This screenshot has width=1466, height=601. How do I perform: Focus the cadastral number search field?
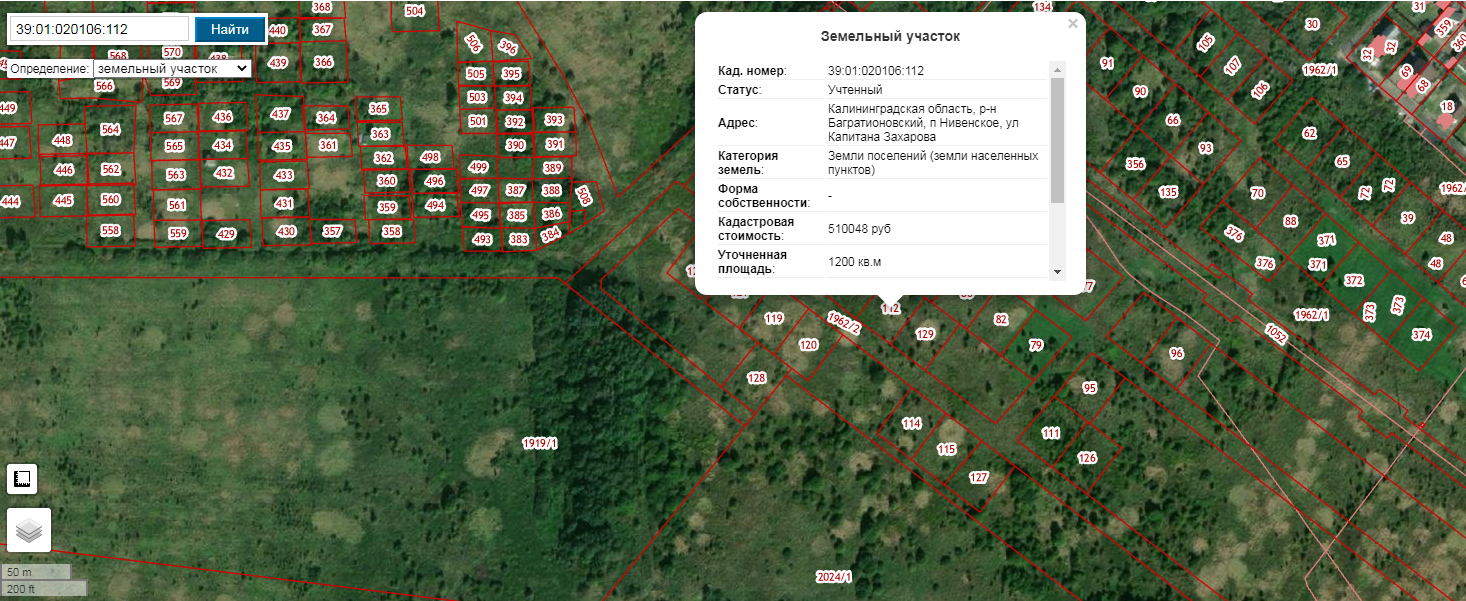pyautogui.click(x=99, y=29)
